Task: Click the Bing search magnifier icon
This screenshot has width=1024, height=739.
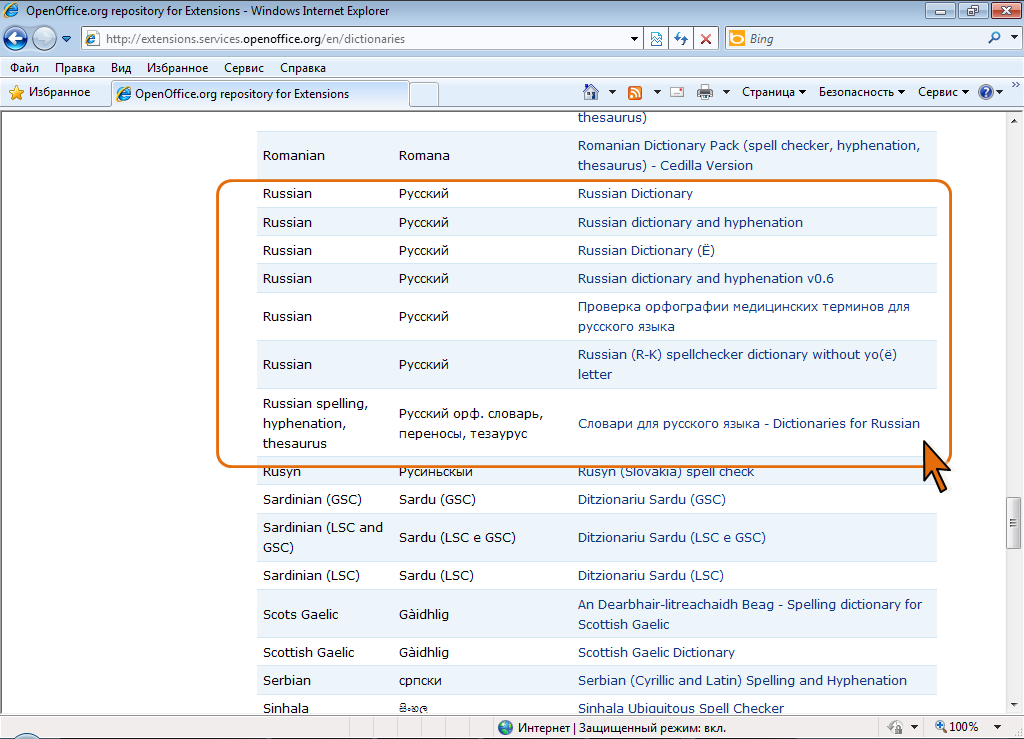Action: (995, 39)
